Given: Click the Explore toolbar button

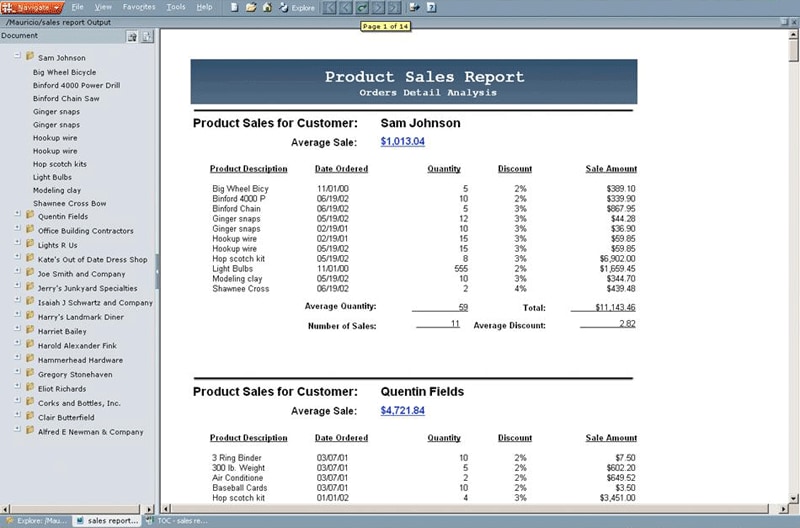Looking at the screenshot, I should 297,8.
